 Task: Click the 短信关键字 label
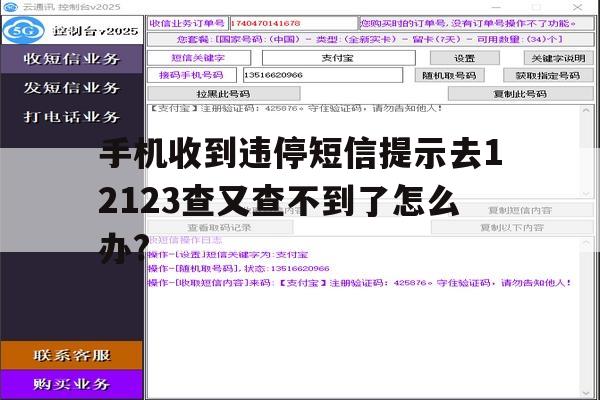point(199,58)
